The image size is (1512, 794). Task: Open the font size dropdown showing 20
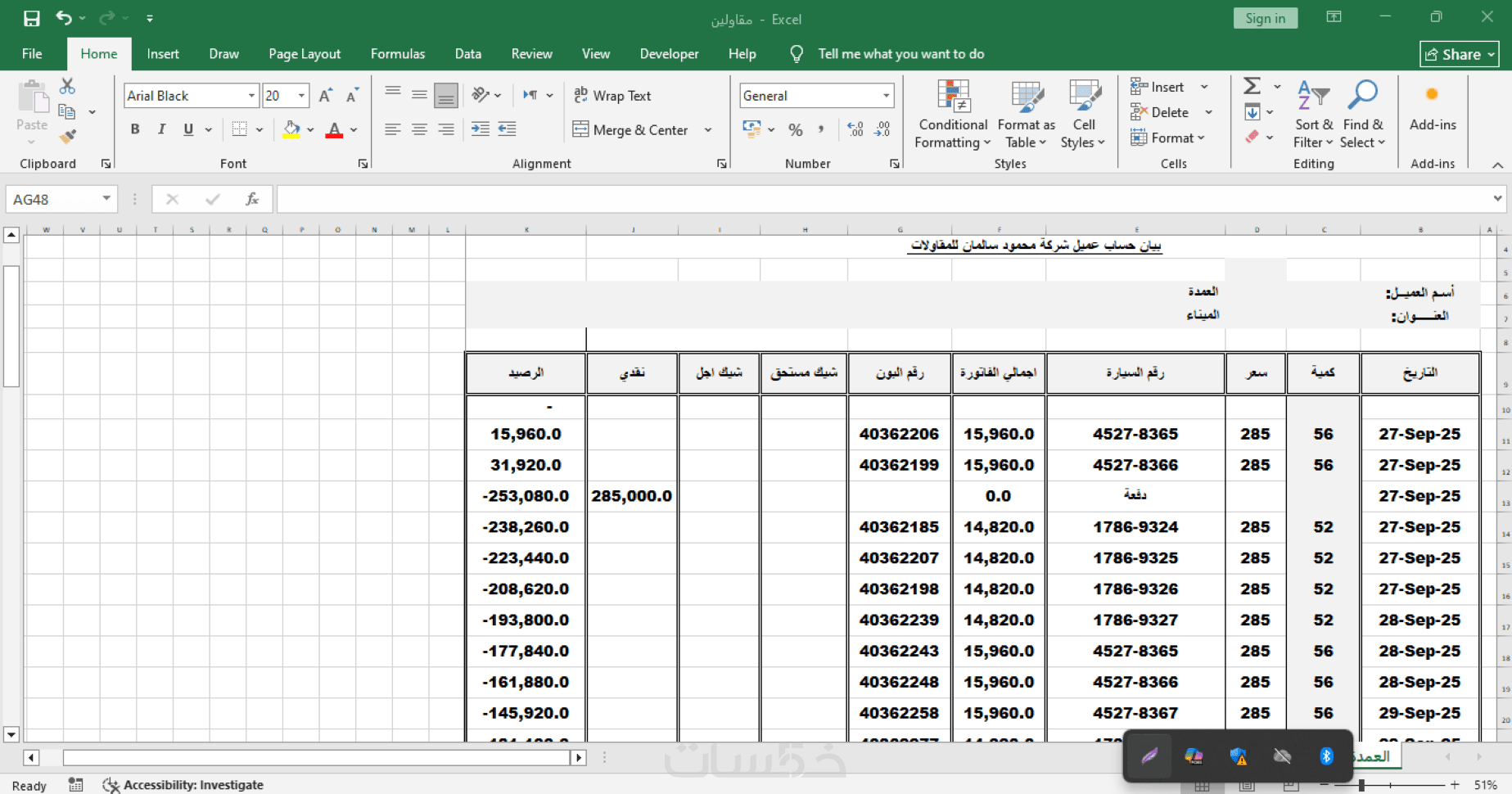tap(301, 96)
